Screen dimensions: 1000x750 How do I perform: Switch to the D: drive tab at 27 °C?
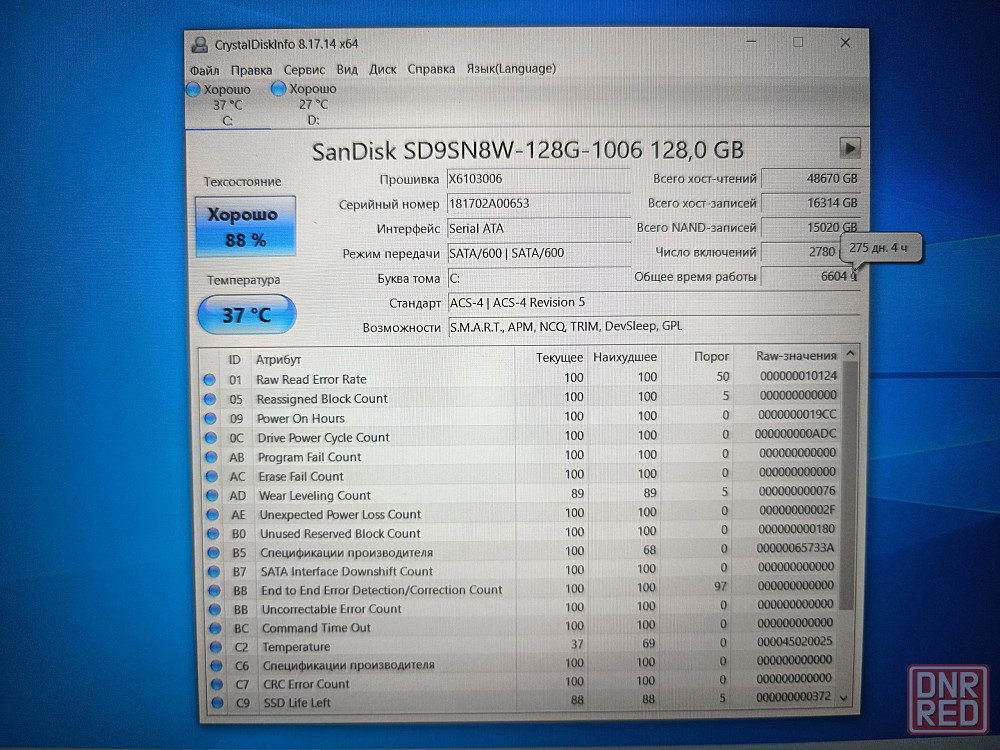point(312,104)
